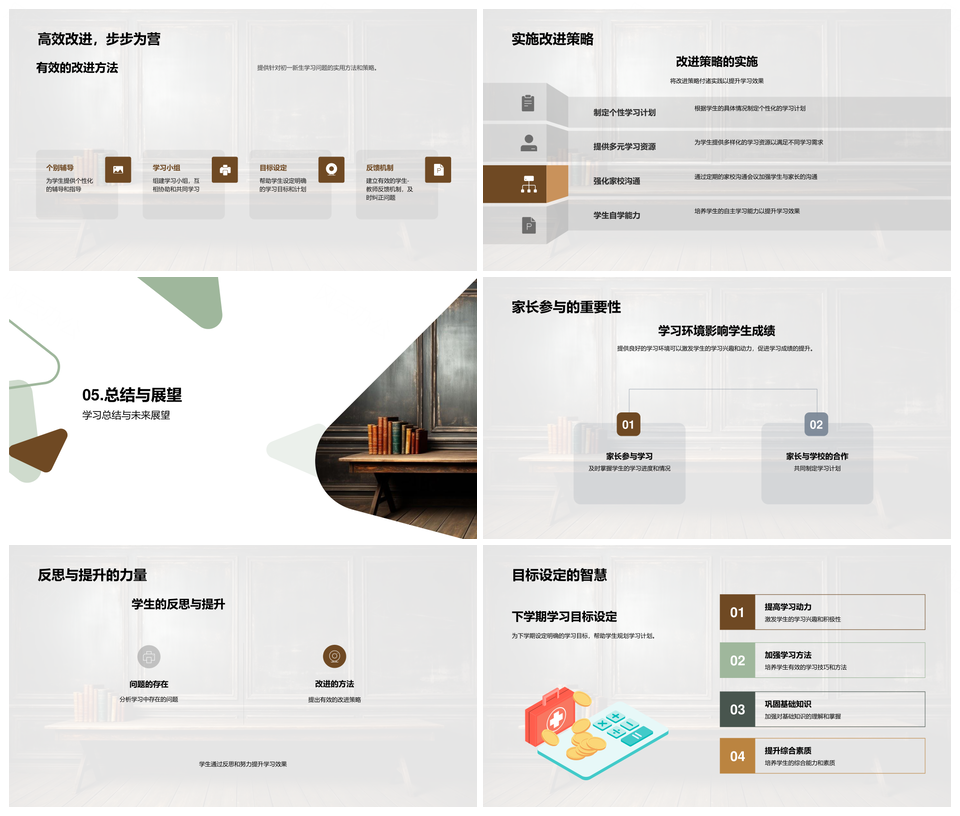Image resolution: width=960 pixels, height=816 pixels.
Task: Click the dark 03 block beside 巩固基础知识
Action: (737, 709)
